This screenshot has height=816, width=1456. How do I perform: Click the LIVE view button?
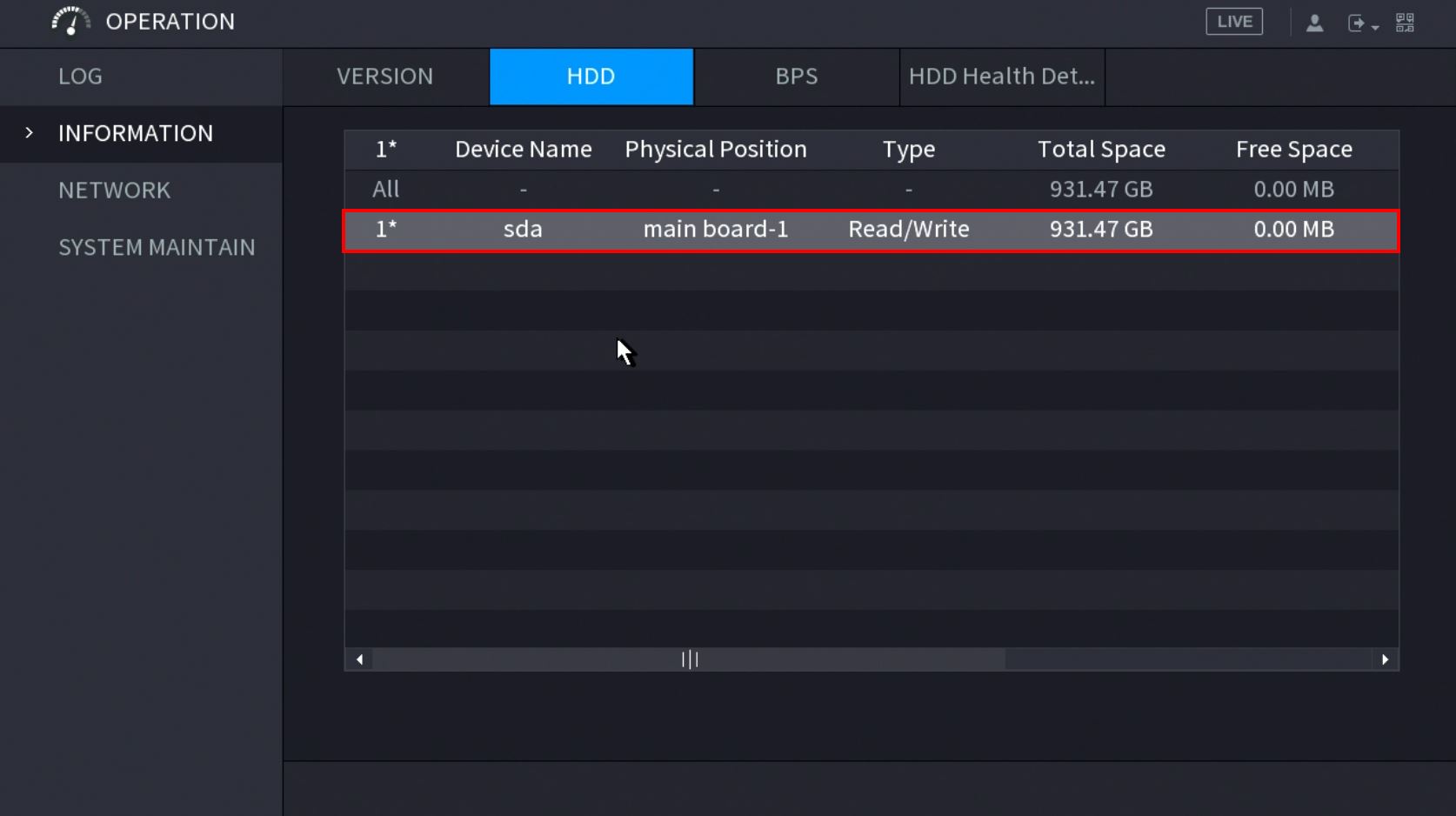1233,22
